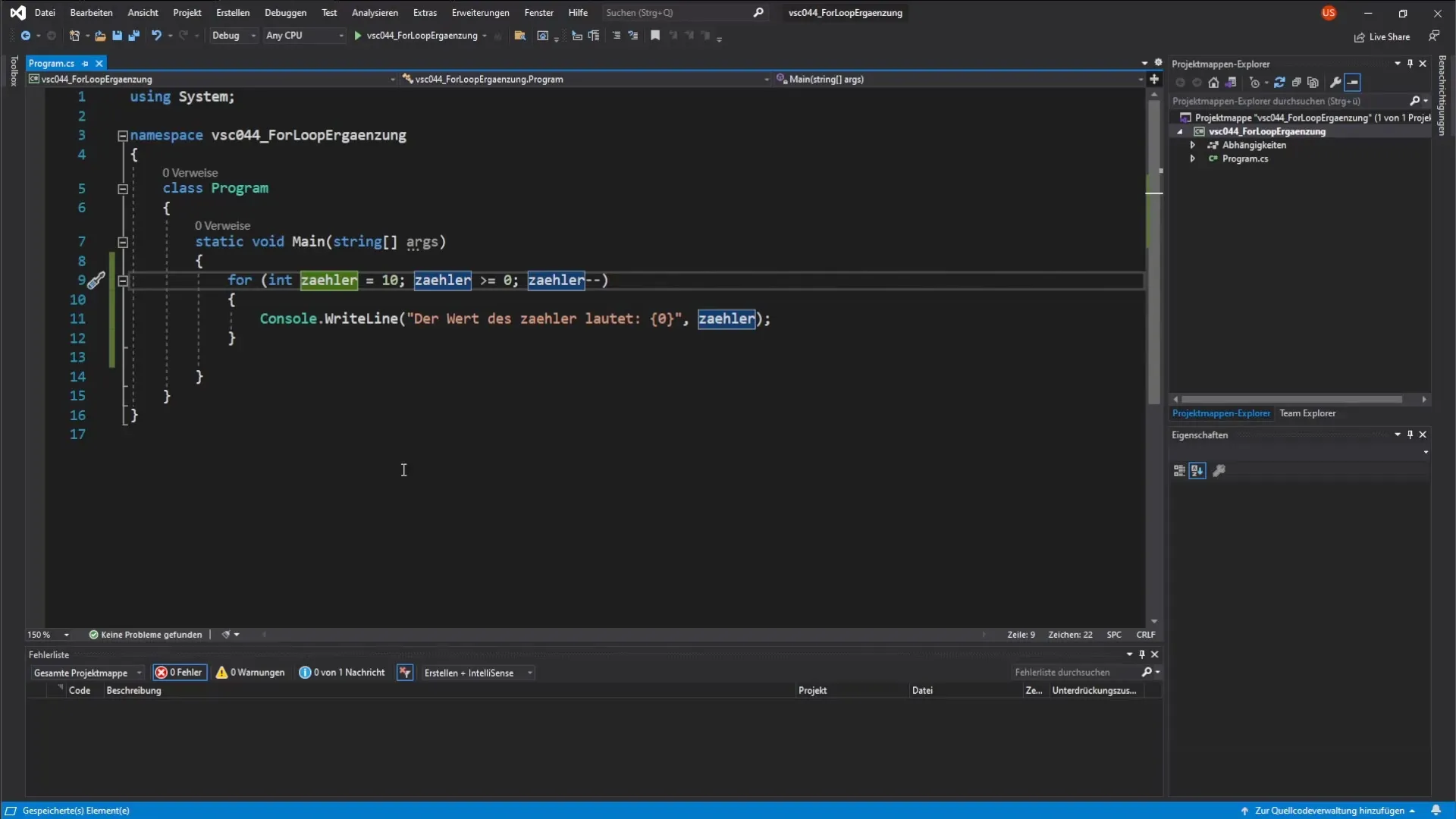
Task: Toggle the preview selected items button in explorer
Action: pyautogui.click(x=1353, y=83)
